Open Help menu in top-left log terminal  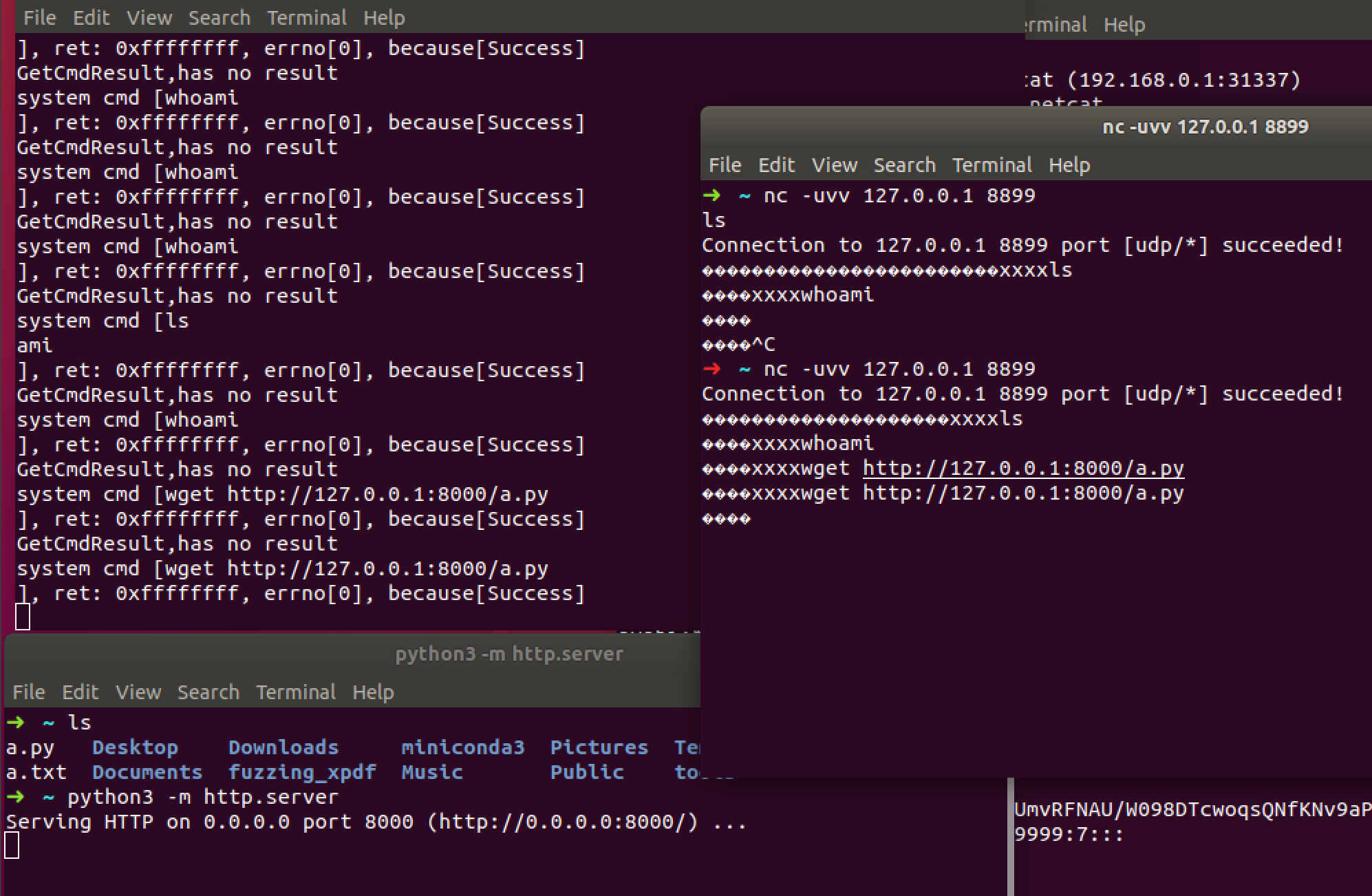coord(384,18)
